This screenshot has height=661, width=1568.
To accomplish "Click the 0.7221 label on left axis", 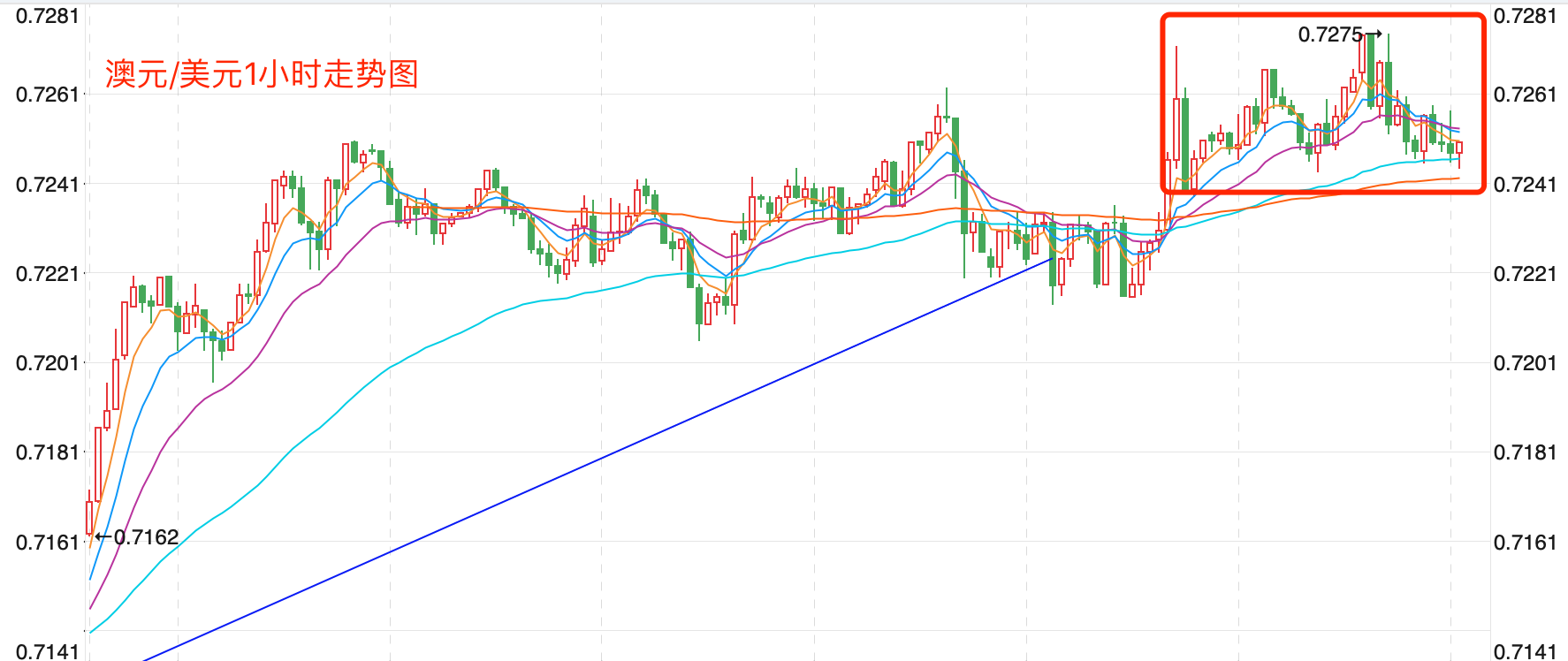I will [48, 273].
